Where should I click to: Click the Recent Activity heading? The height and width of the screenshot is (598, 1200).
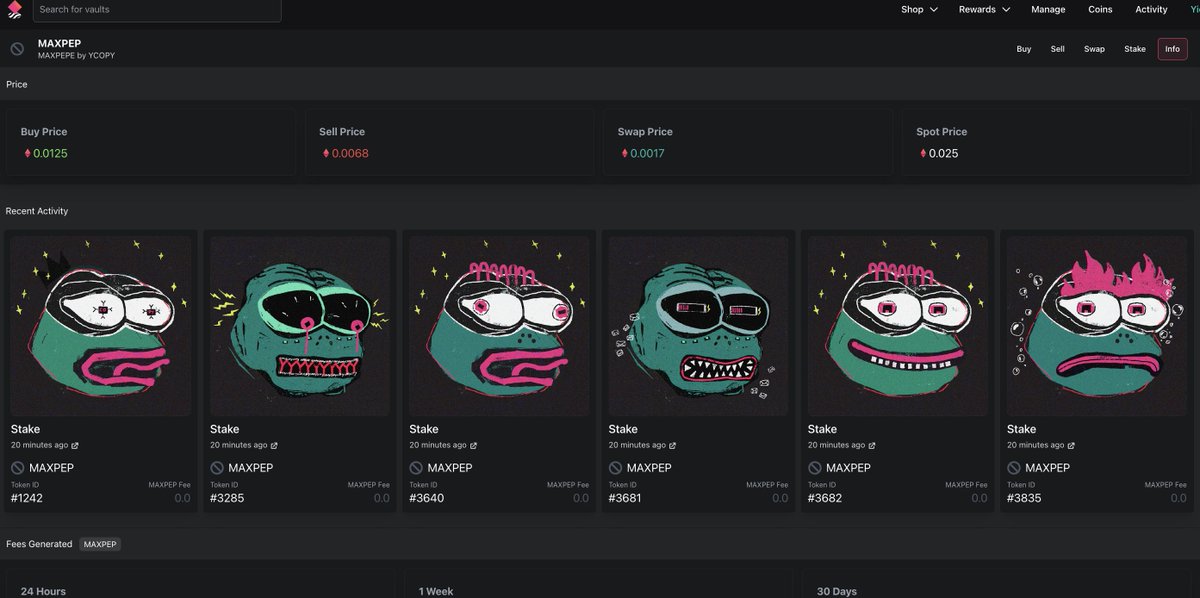point(37,211)
